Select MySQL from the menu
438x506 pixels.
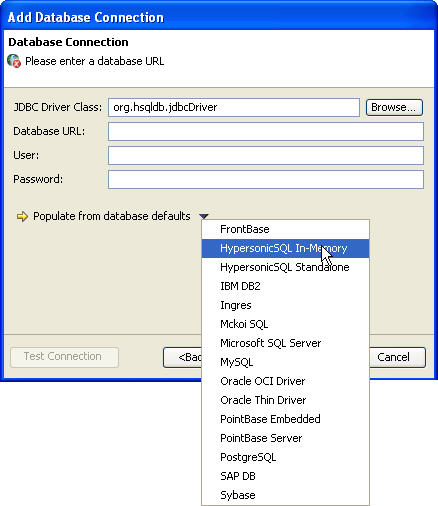pos(285,362)
